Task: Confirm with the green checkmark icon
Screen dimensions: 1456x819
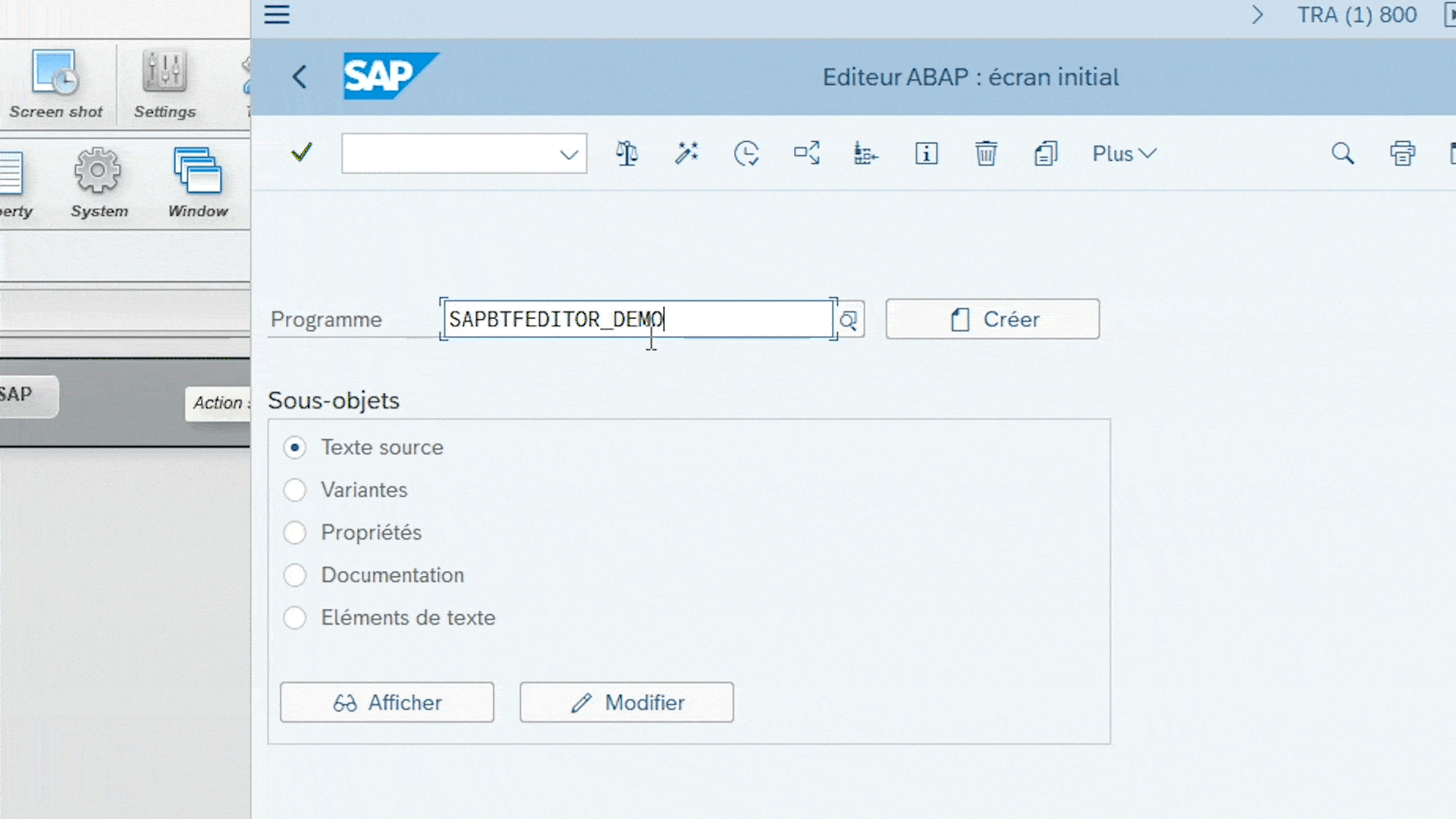Action: [301, 152]
